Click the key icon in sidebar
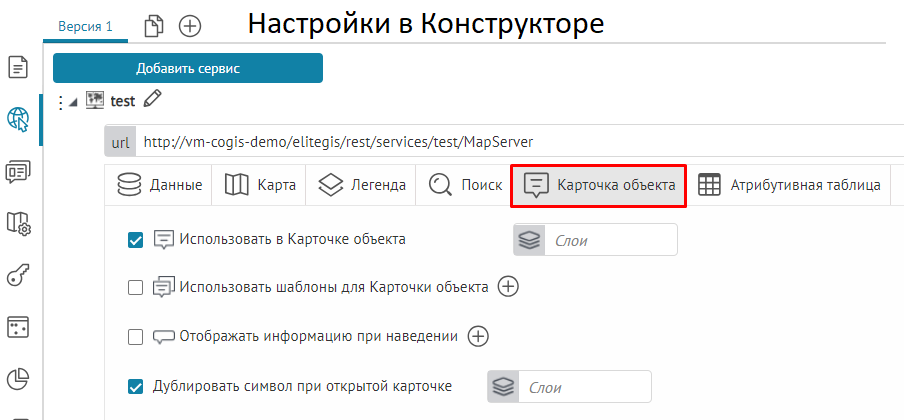This screenshot has width=904, height=420. tap(18, 275)
